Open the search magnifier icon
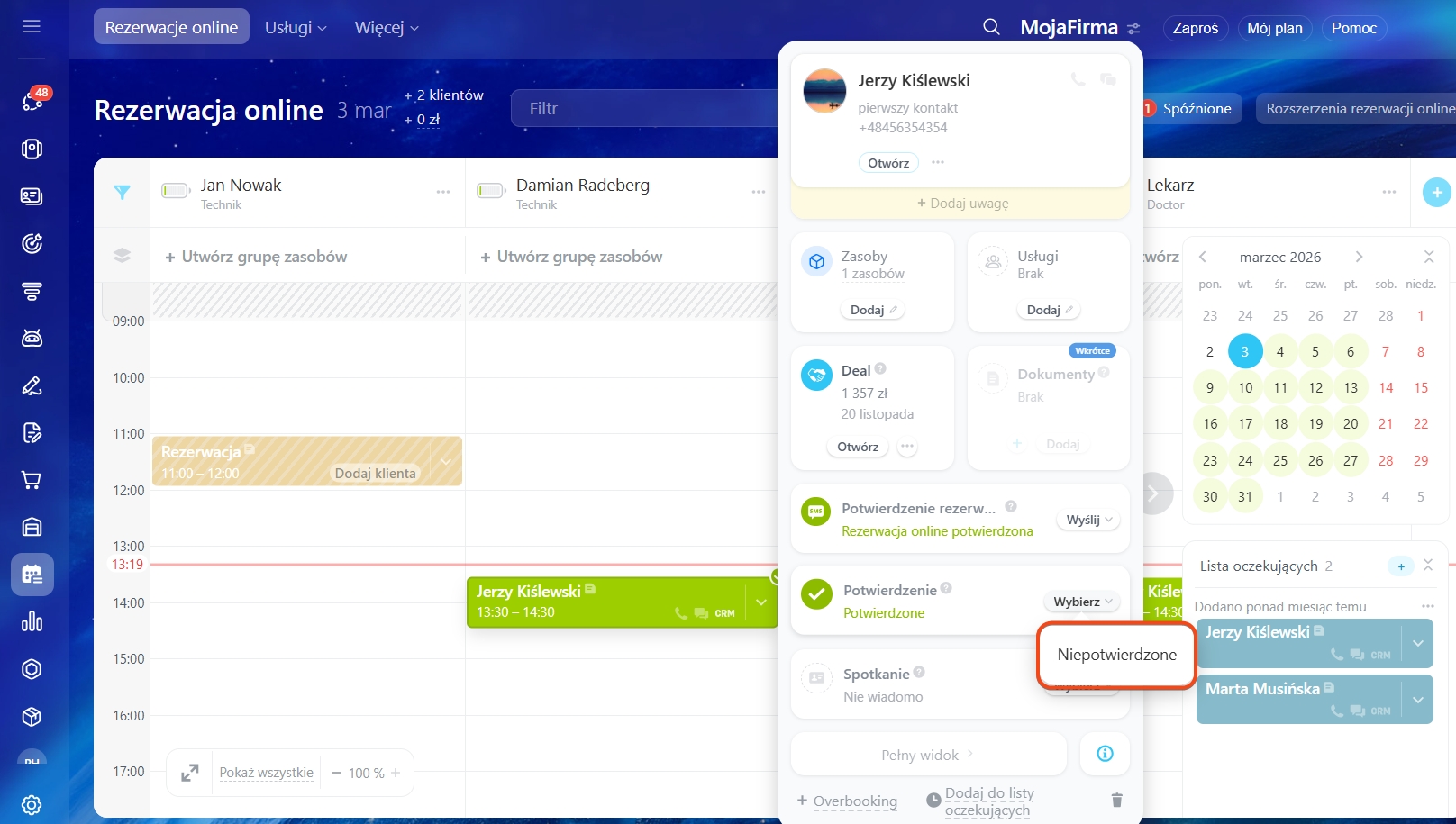Image resolution: width=1456 pixels, height=824 pixels. [991, 27]
